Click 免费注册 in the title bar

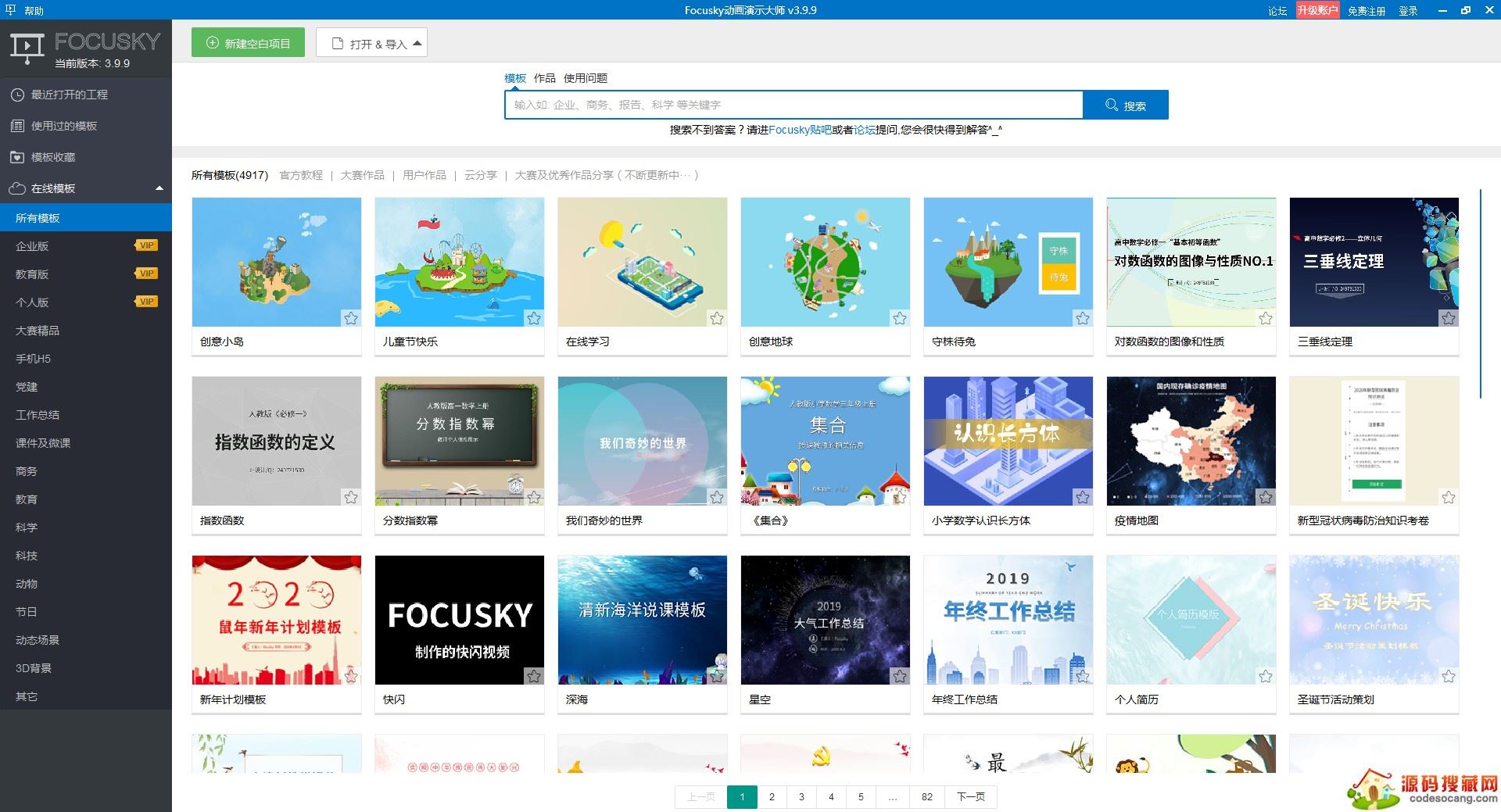click(x=1367, y=11)
